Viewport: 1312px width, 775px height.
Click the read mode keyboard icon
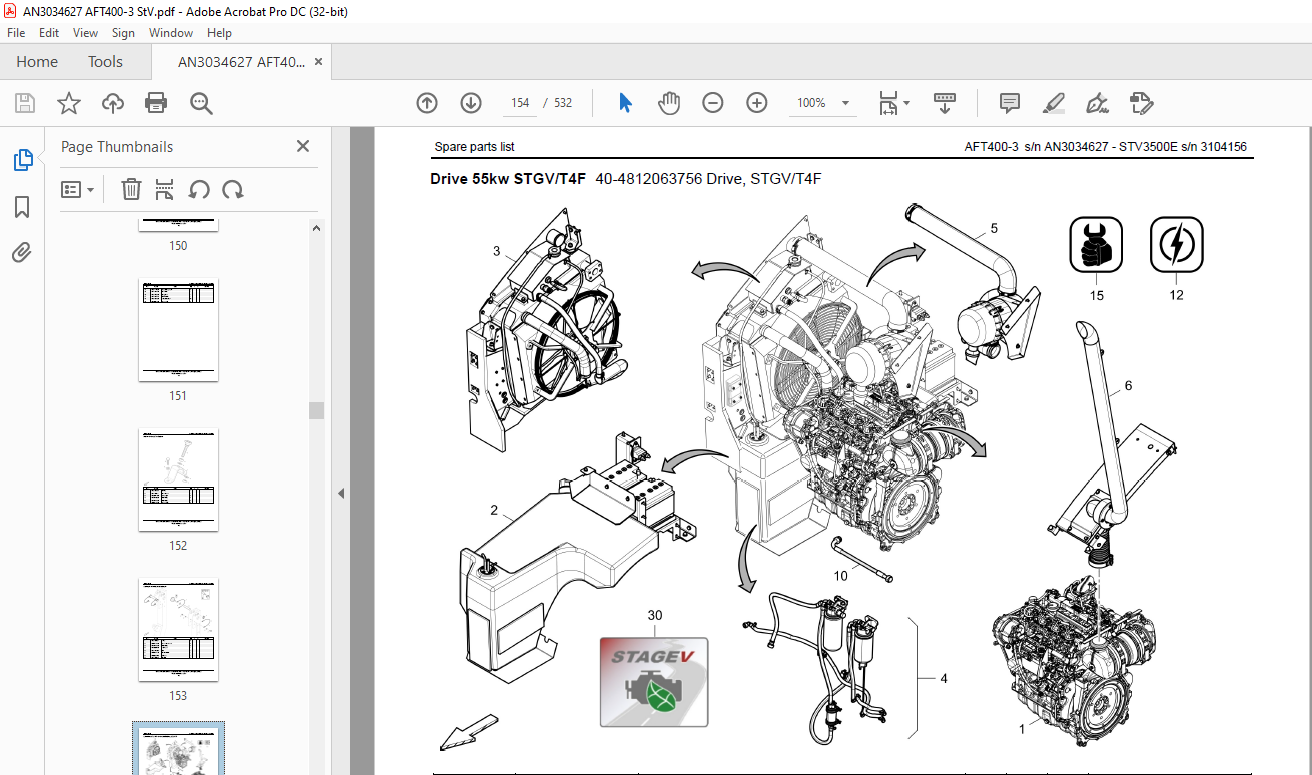point(945,103)
